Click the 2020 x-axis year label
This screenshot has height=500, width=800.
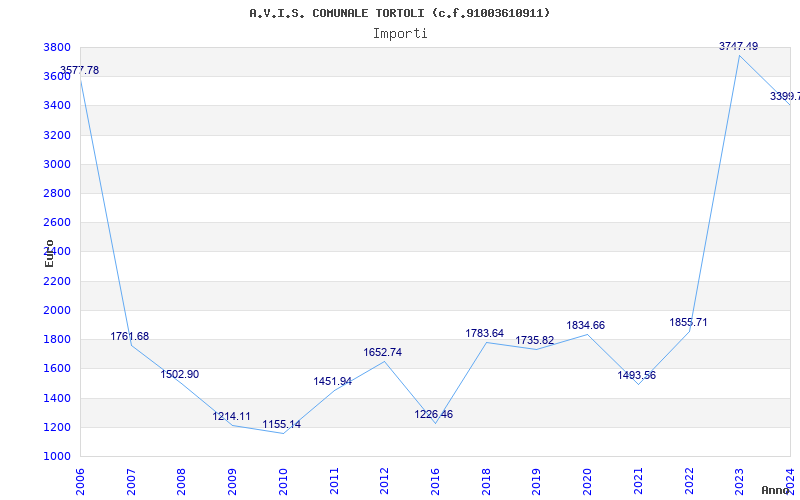click(x=588, y=481)
